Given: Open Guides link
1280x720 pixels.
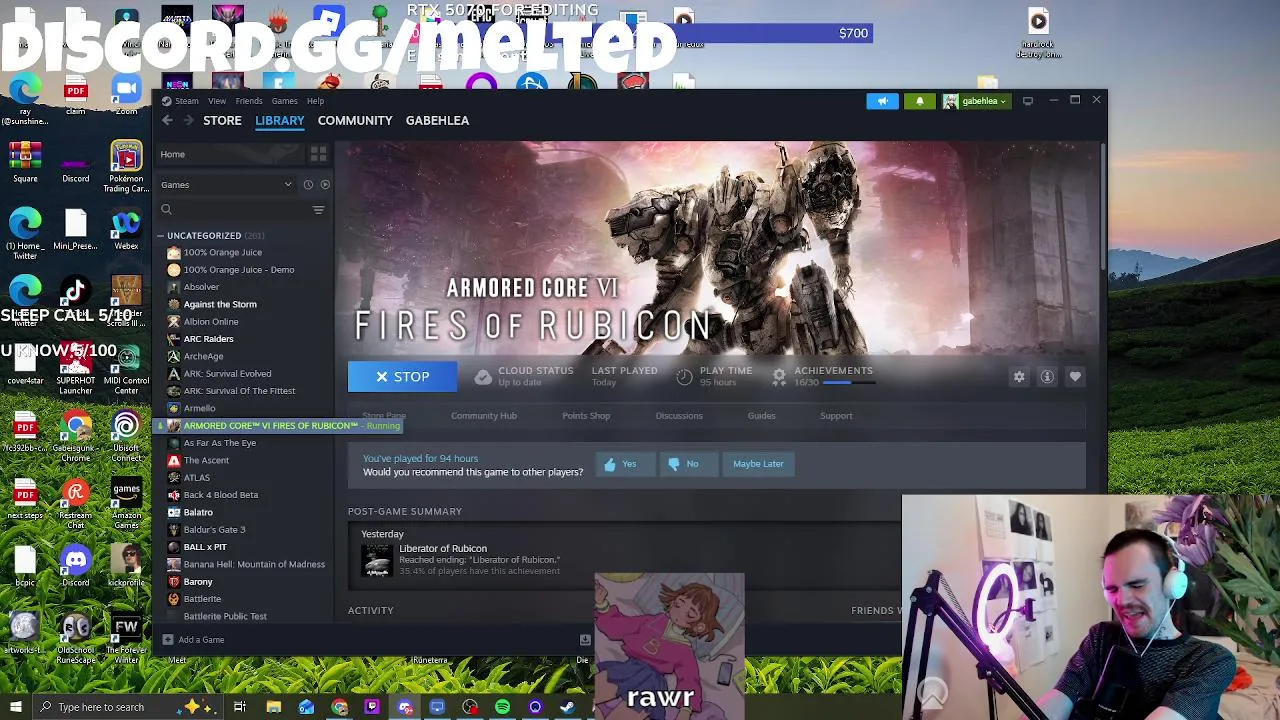Looking at the screenshot, I should click(761, 416).
